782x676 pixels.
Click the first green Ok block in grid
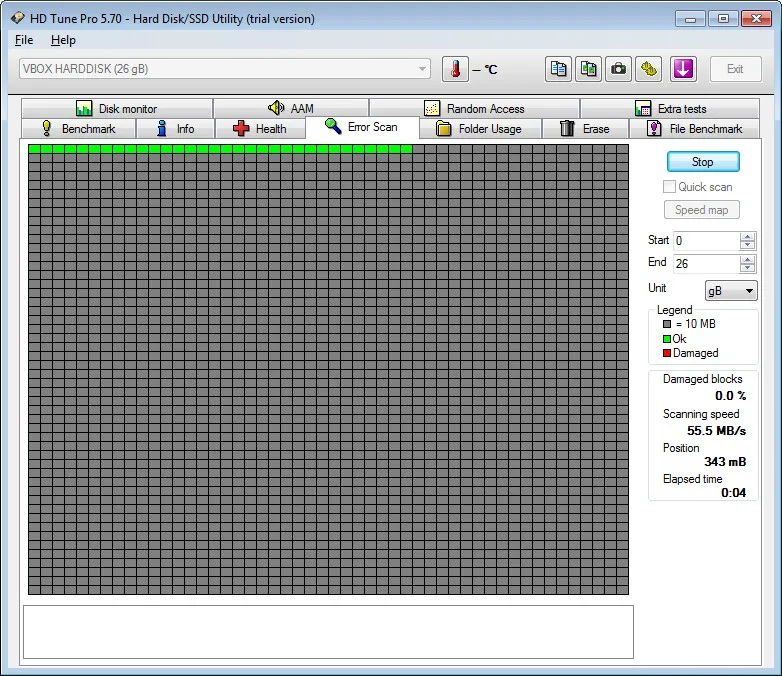(x=34, y=149)
